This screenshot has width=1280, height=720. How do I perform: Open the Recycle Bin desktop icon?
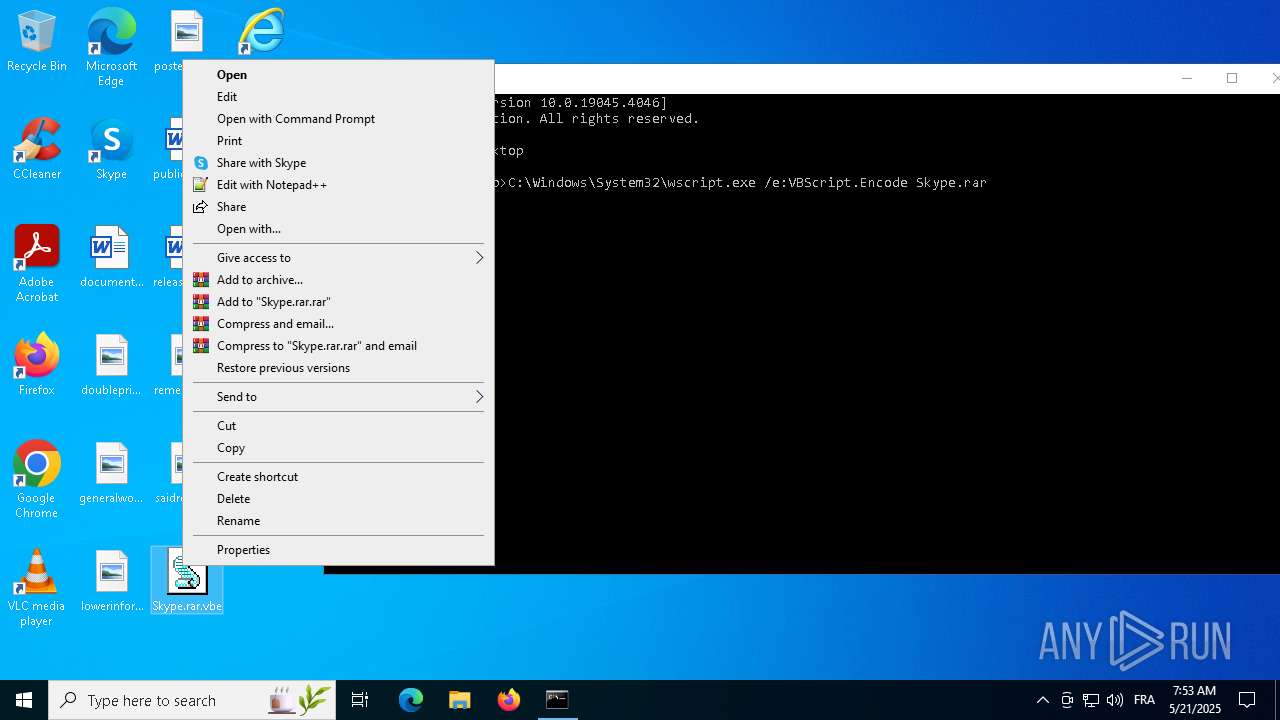point(37,42)
